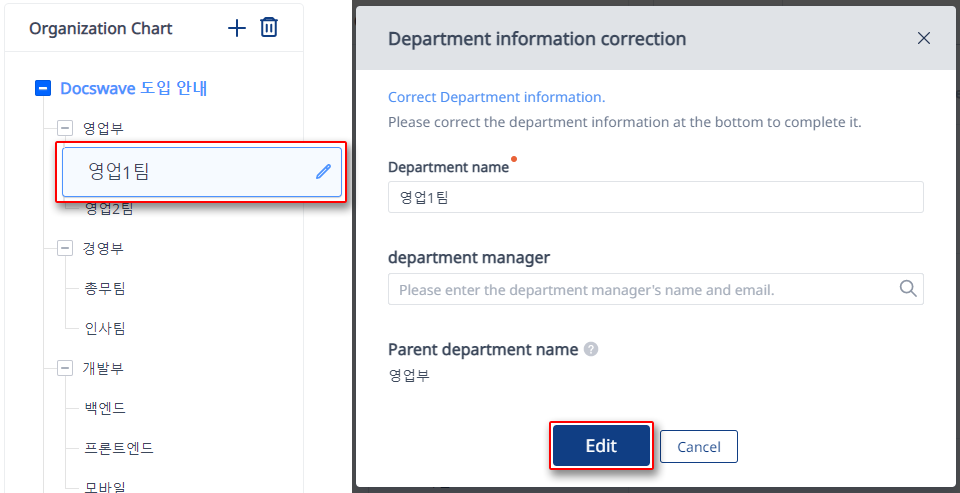Viewport: 960px width, 493px height.
Task: Select 프론트엔드 in the tree
Action: click(119, 448)
